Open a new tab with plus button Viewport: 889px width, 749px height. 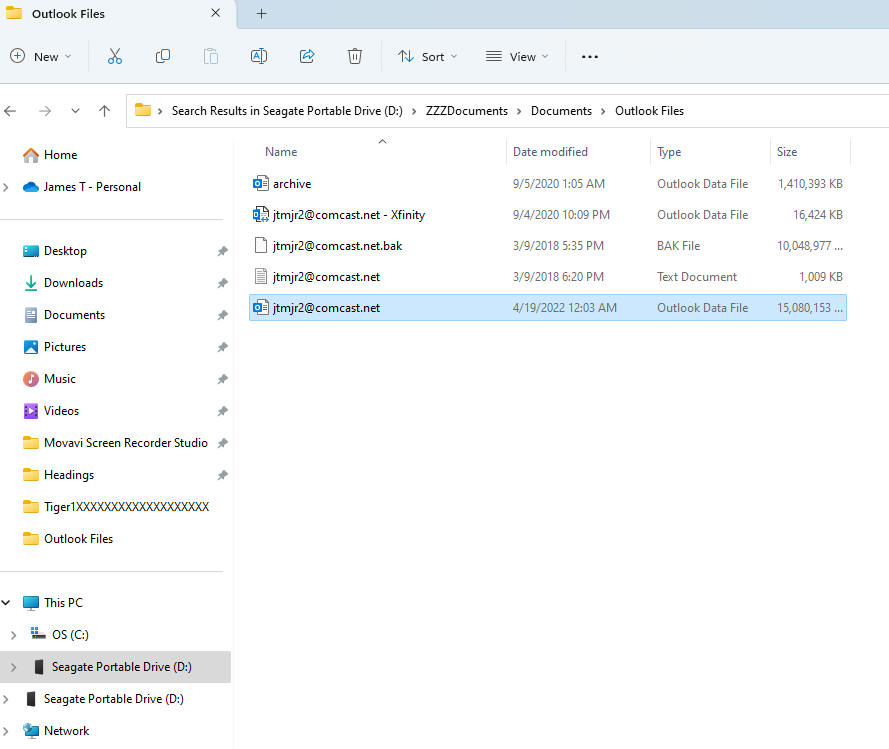coord(261,14)
